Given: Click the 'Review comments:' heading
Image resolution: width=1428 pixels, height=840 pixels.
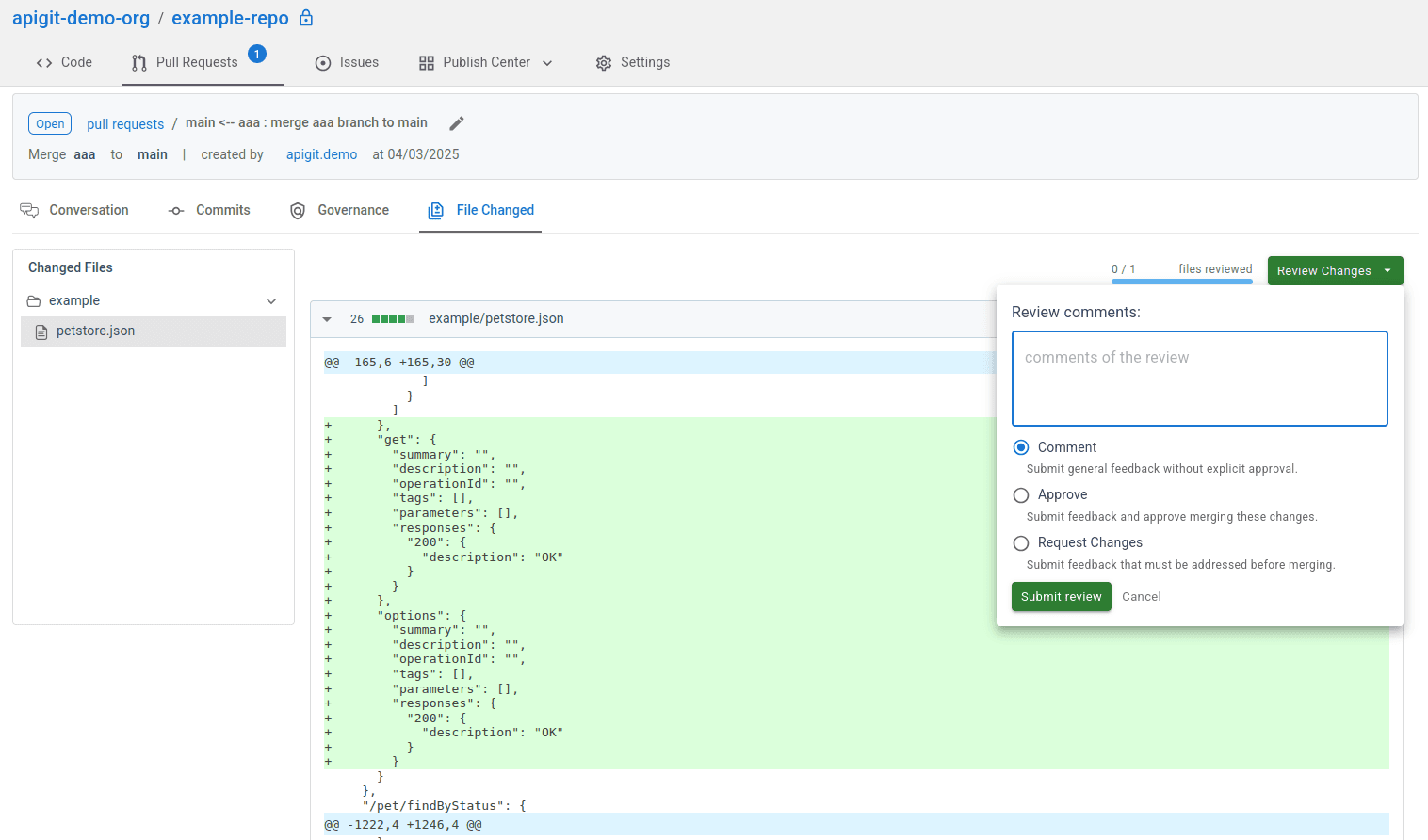Looking at the screenshot, I should [x=1076, y=313].
